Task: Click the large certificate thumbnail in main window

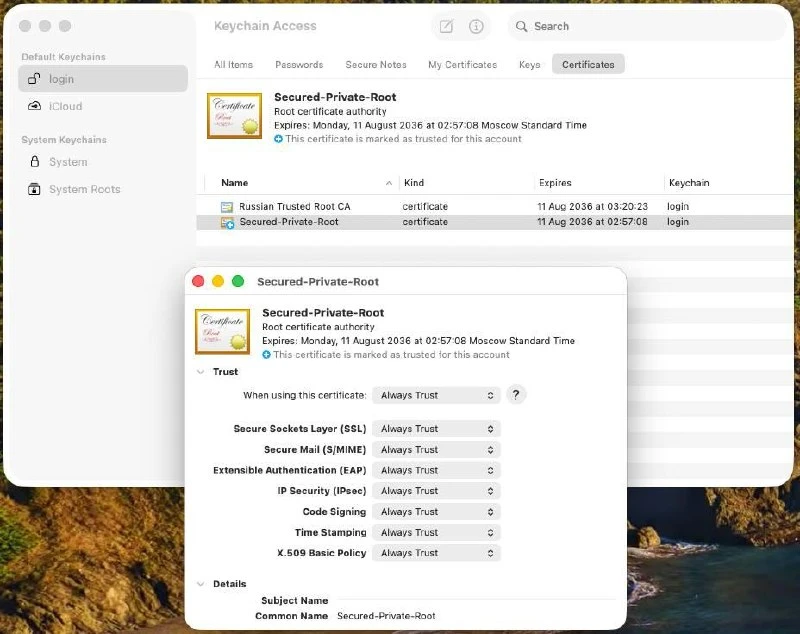Action: (x=234, y=115)
